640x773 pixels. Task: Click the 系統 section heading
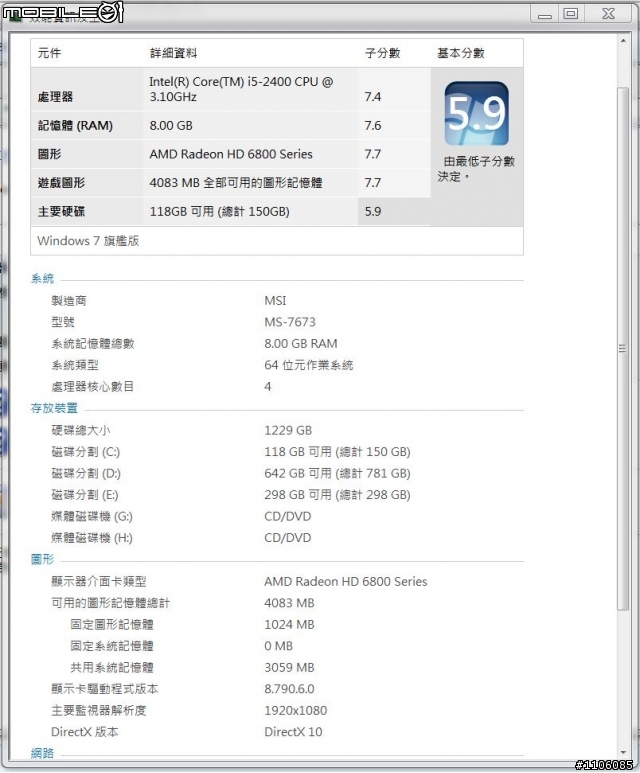pos(42,279)
